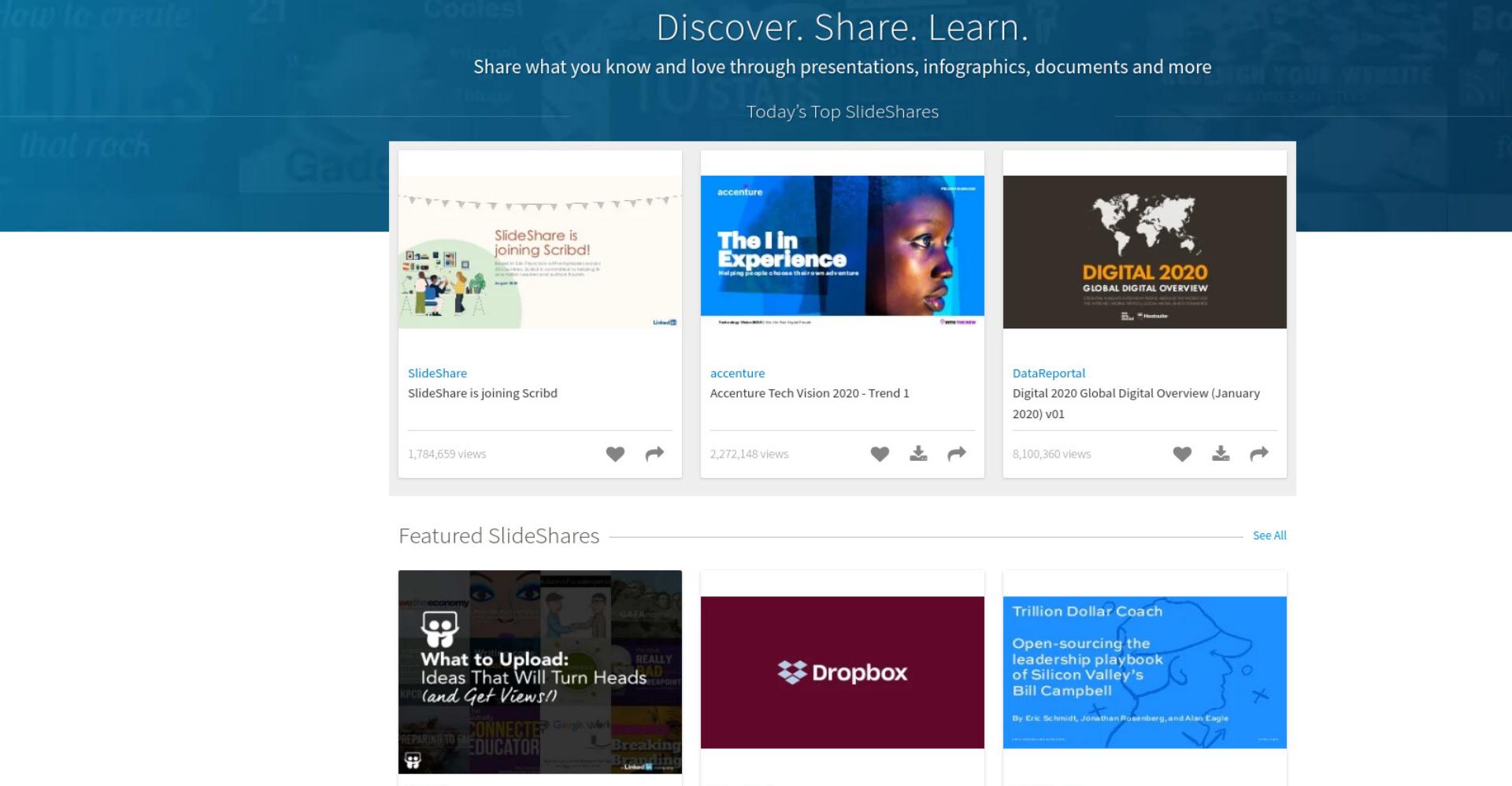Open the Digital 2020 world map thumbnail

click(x=1145, y=251)
